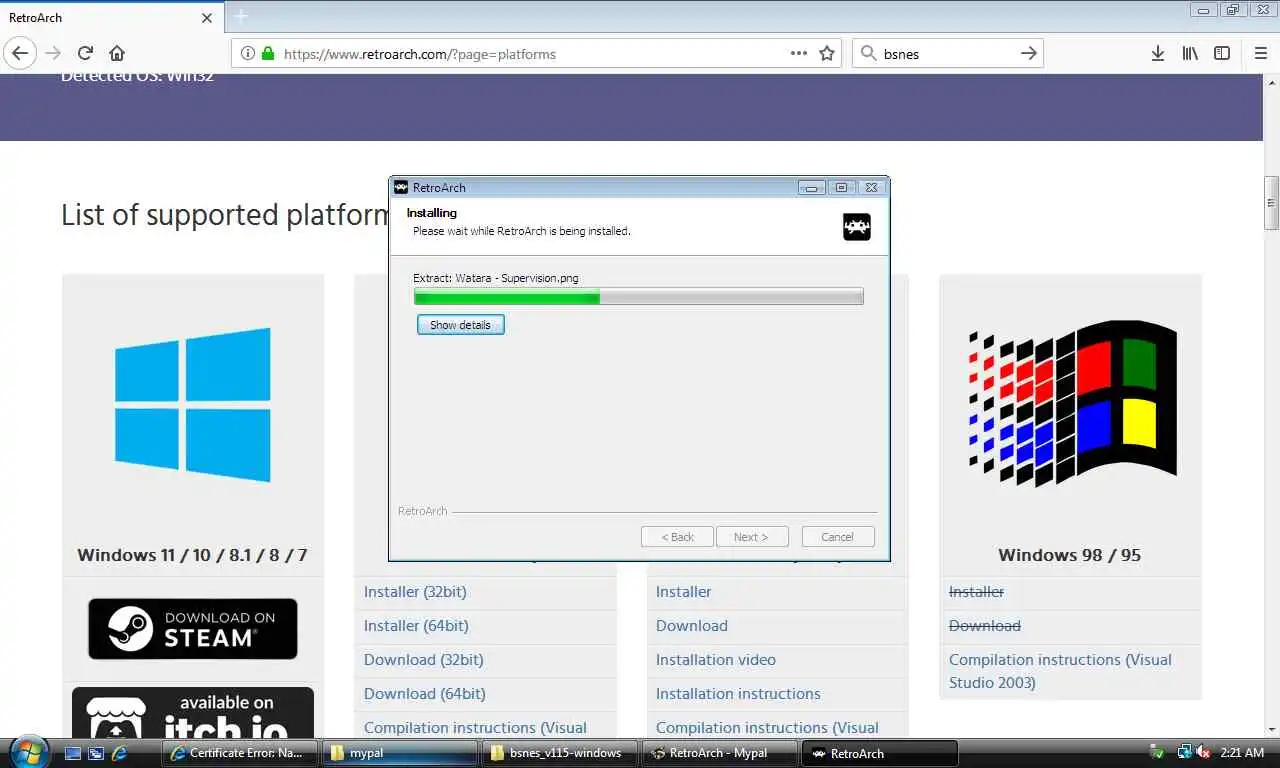Open the browser downloads panel

[x=1157, y=54]
